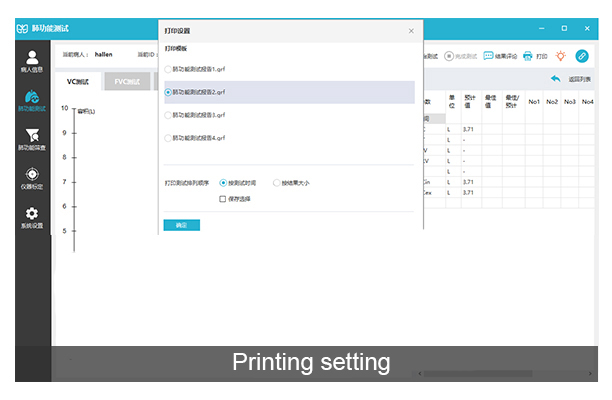Click the horizontal scrollbar left arrow
This screenshot has height=400, width=612.
(420, 373)
